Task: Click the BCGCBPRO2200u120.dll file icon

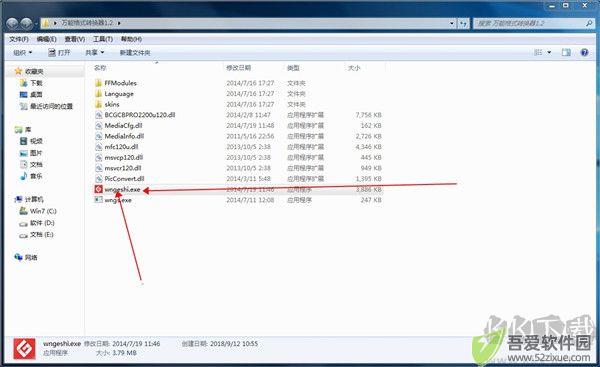Action: pos(99,115)
